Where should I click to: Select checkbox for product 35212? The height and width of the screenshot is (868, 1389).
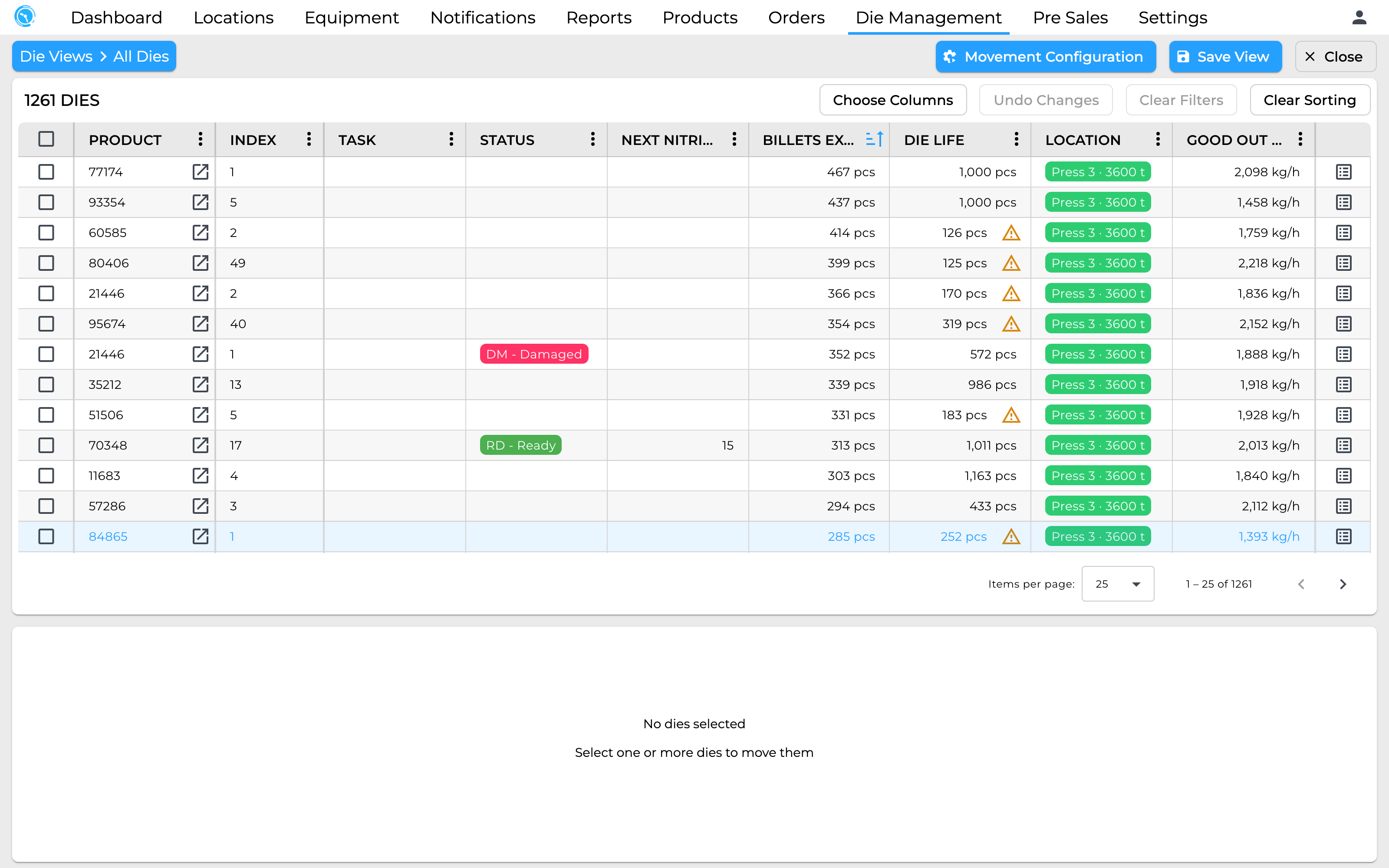pyautogui.click(x=46, y=385)
